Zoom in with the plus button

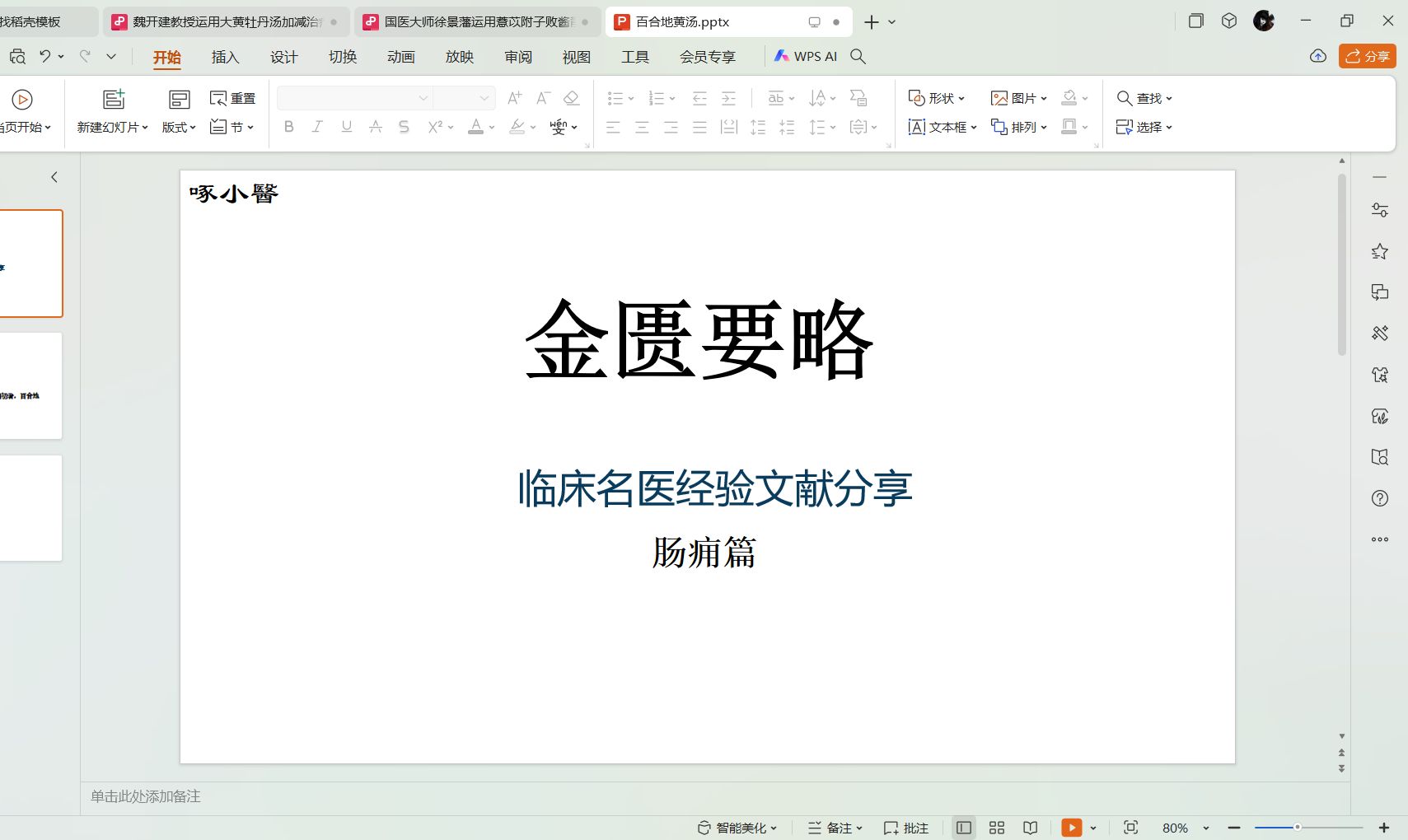[x=1384, y=828]
